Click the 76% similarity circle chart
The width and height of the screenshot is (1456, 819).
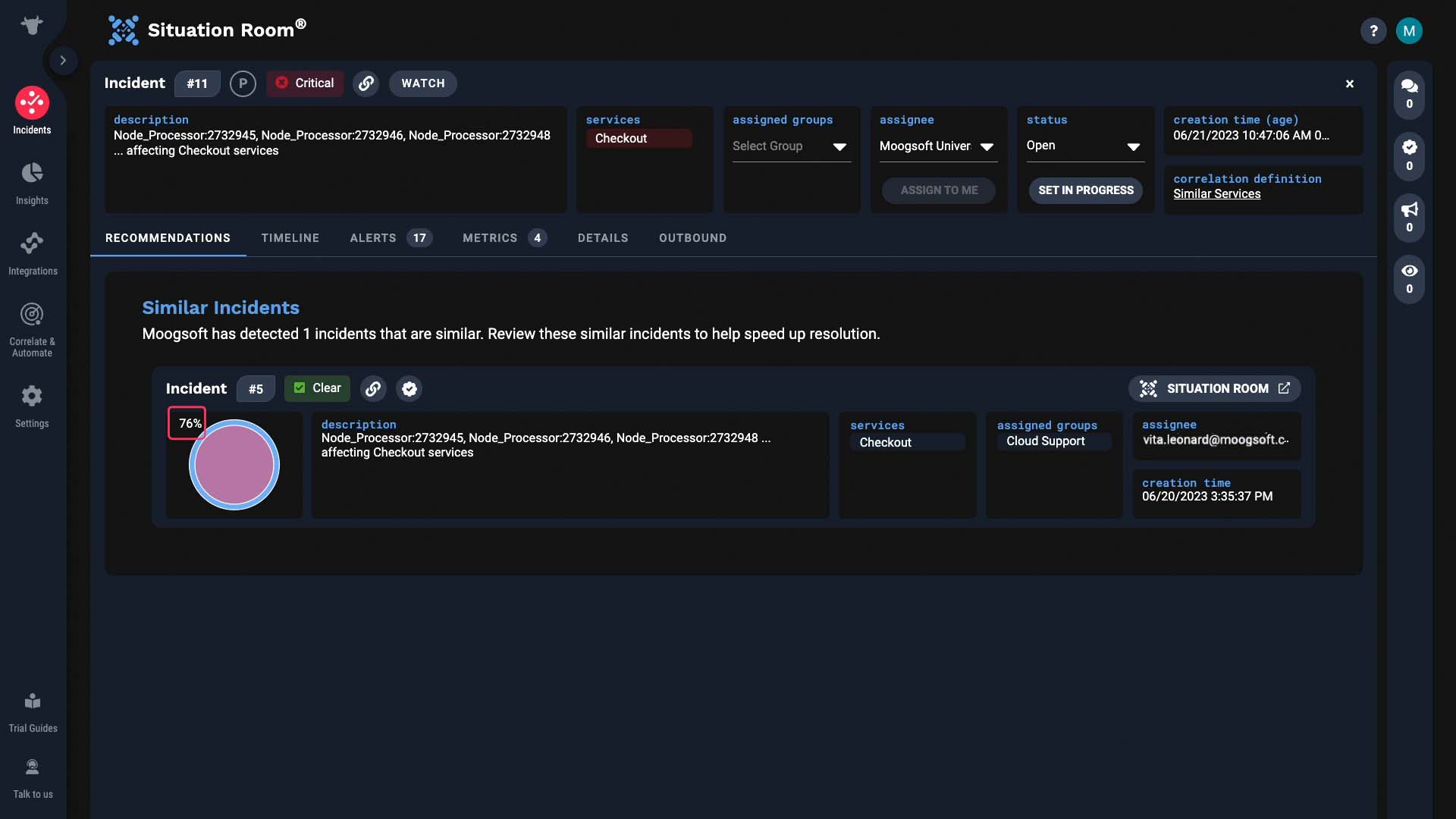tap(234, 465)
